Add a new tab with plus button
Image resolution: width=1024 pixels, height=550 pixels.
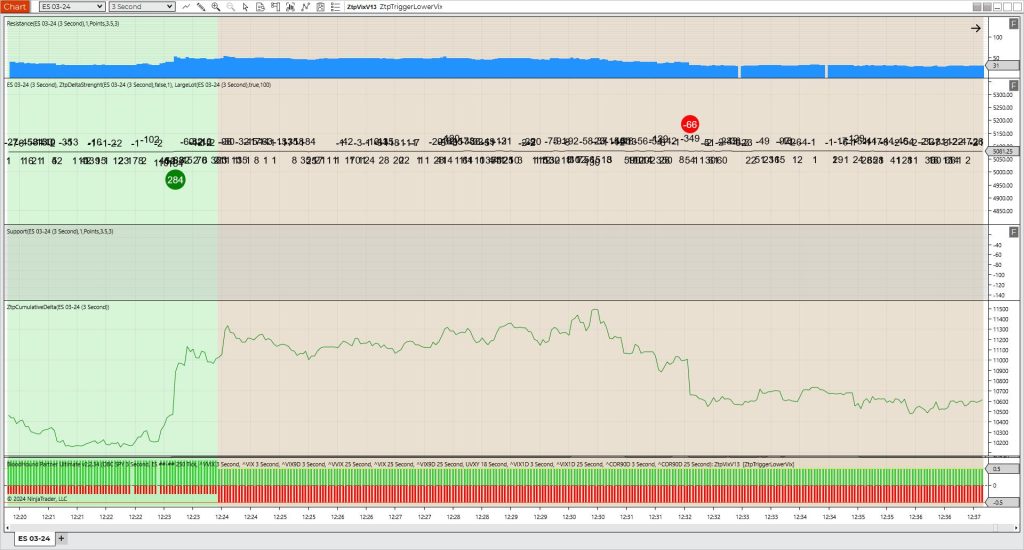tap(61, 539)
